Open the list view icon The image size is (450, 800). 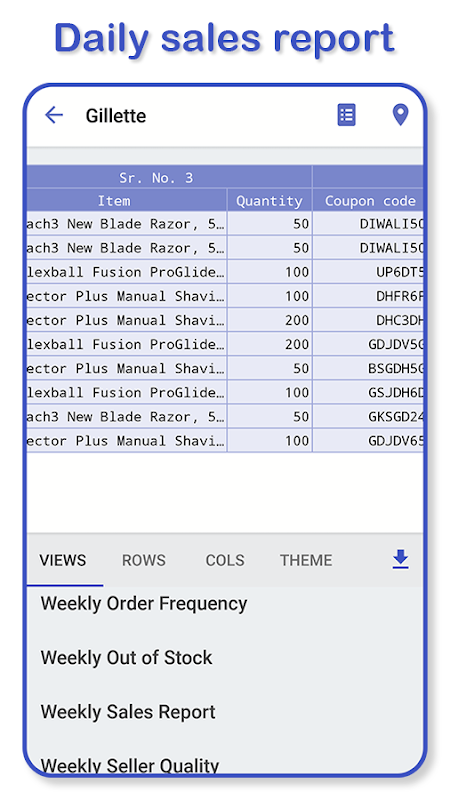346,115
